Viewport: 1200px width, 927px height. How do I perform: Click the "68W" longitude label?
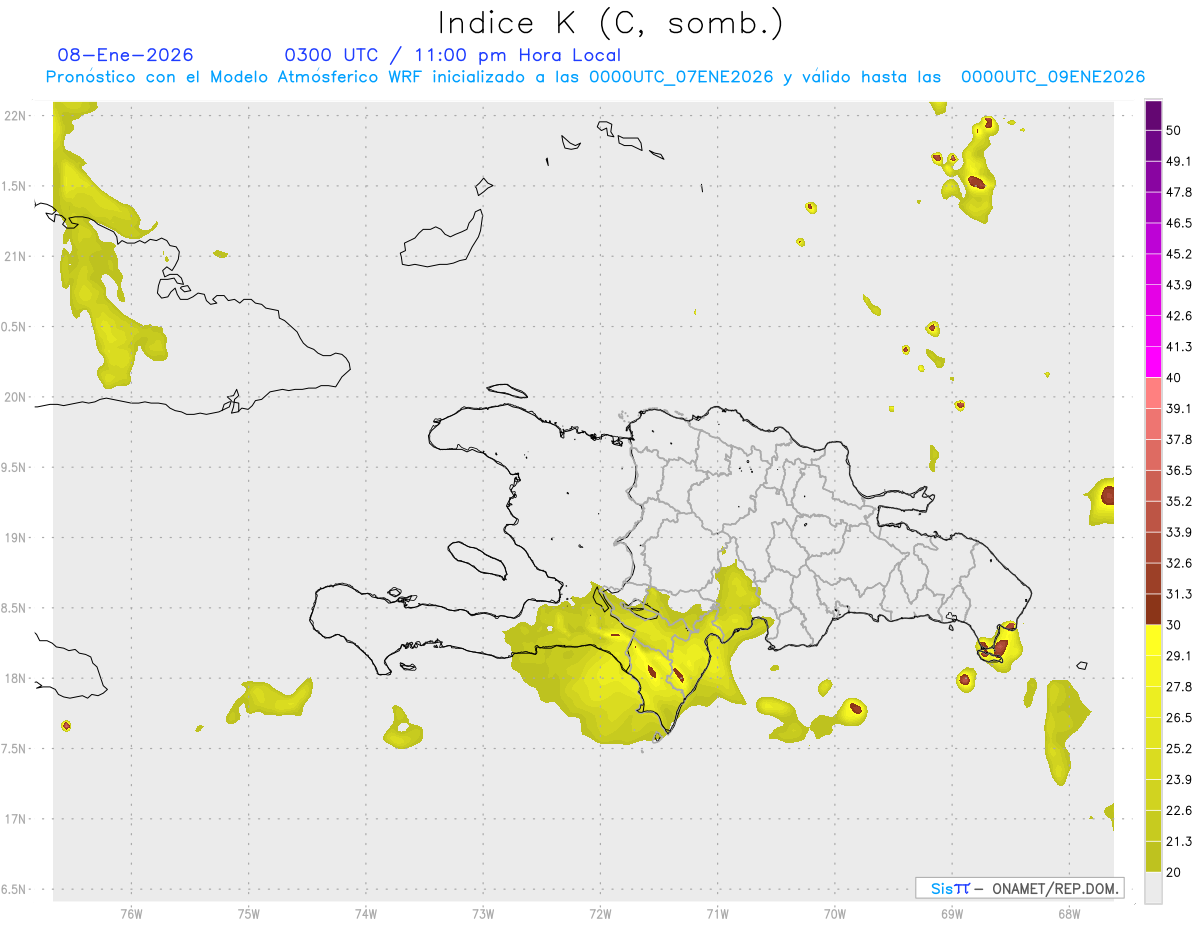(x=1069, y=913)
